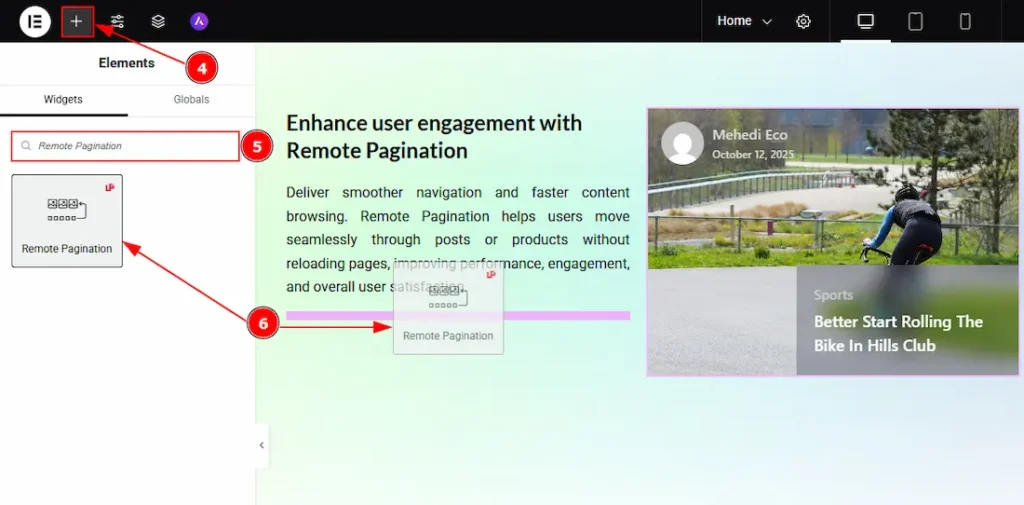Select the Remote Pagination widget in panel
The height and width of the screenshot is (505, 1024).
click(x=67, y=221)
